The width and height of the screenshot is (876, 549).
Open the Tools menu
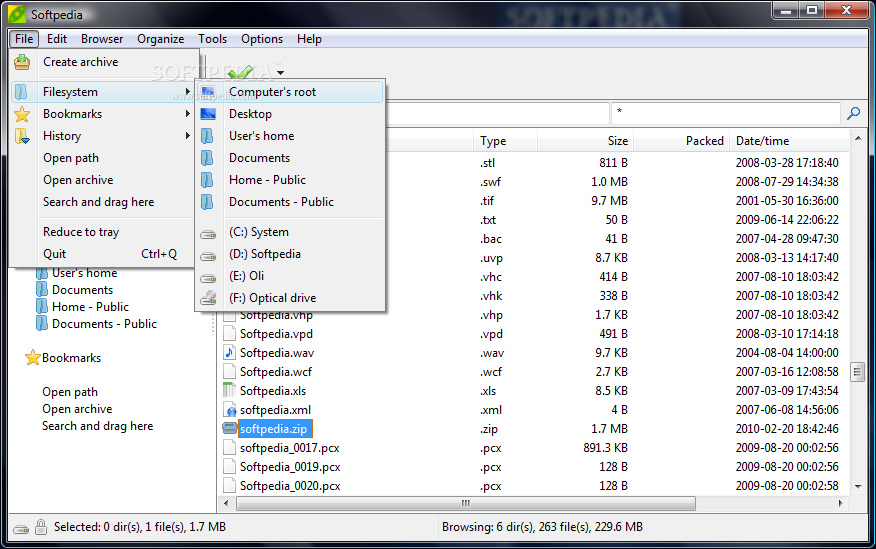tap(212, 39)
